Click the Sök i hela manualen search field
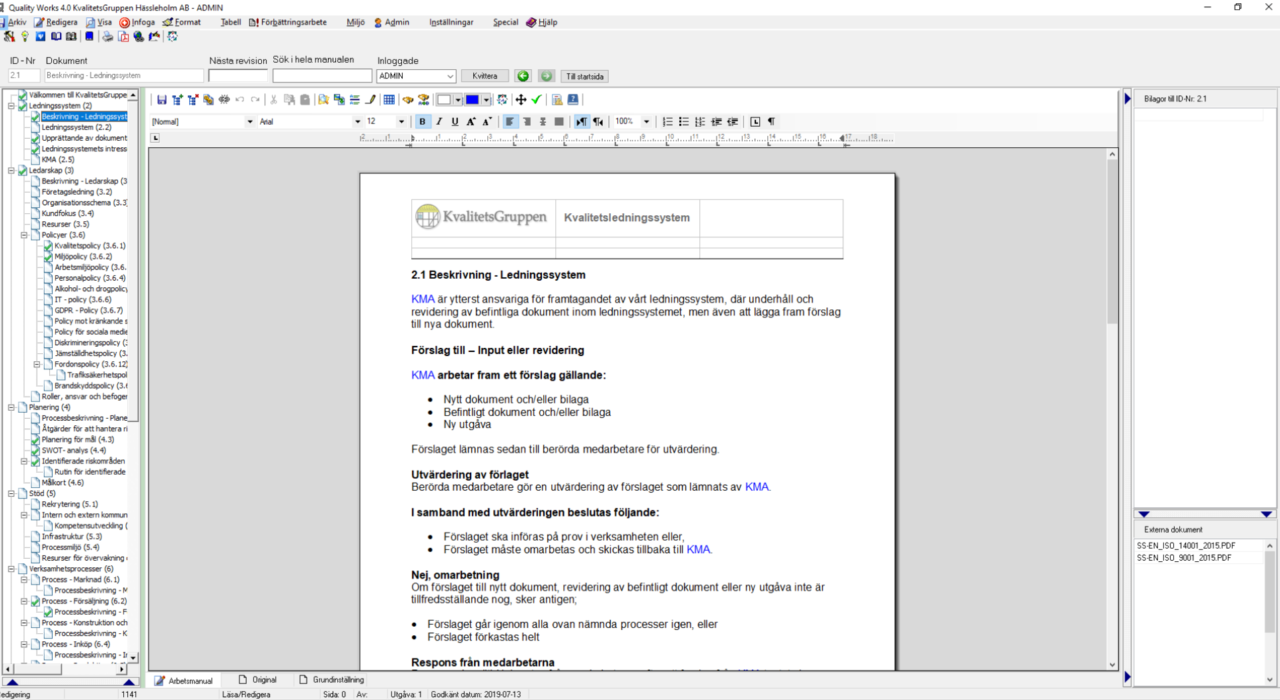 click(x=322, y=76)
